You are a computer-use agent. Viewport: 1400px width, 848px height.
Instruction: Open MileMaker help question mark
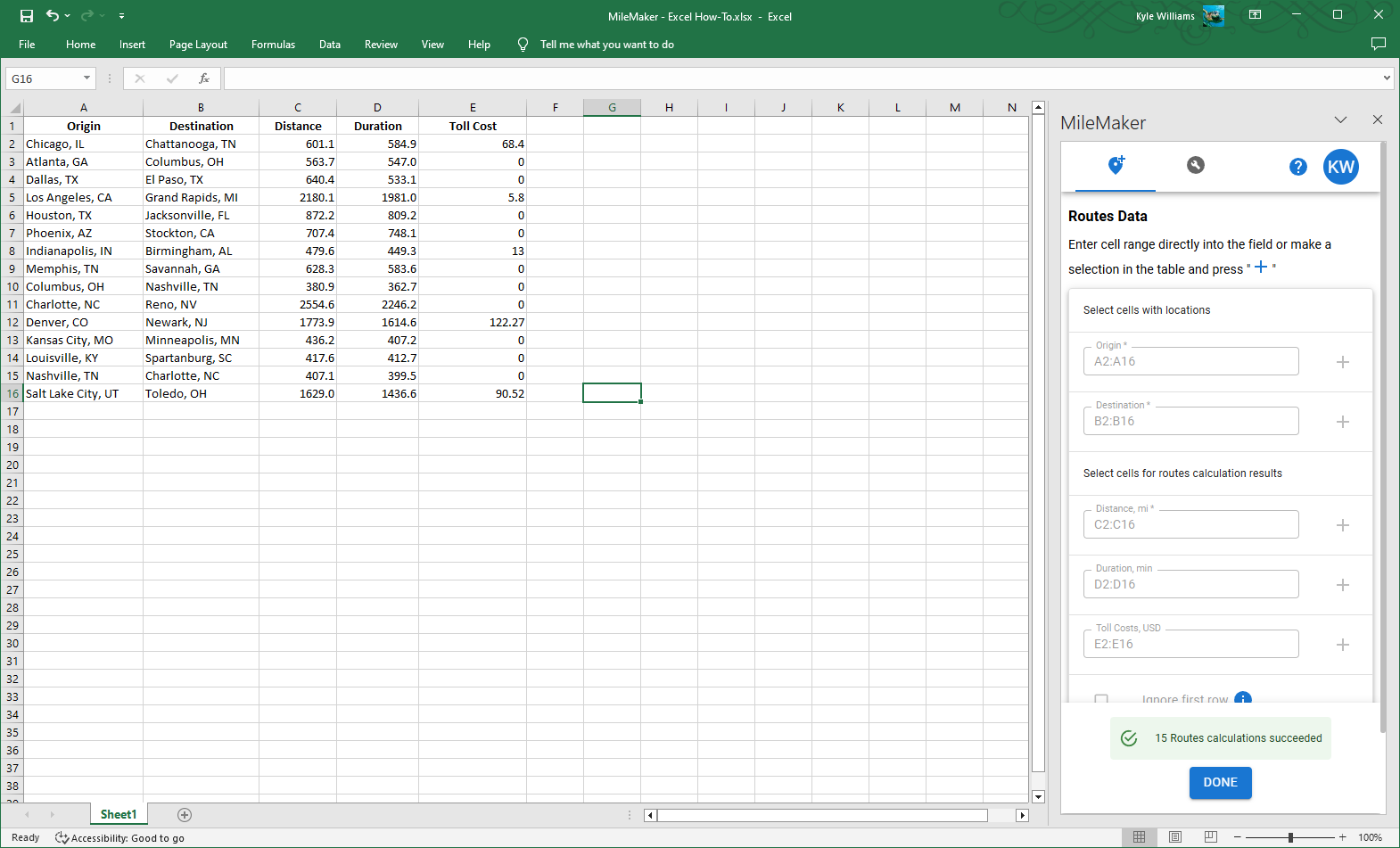[x=1298, y=167]
